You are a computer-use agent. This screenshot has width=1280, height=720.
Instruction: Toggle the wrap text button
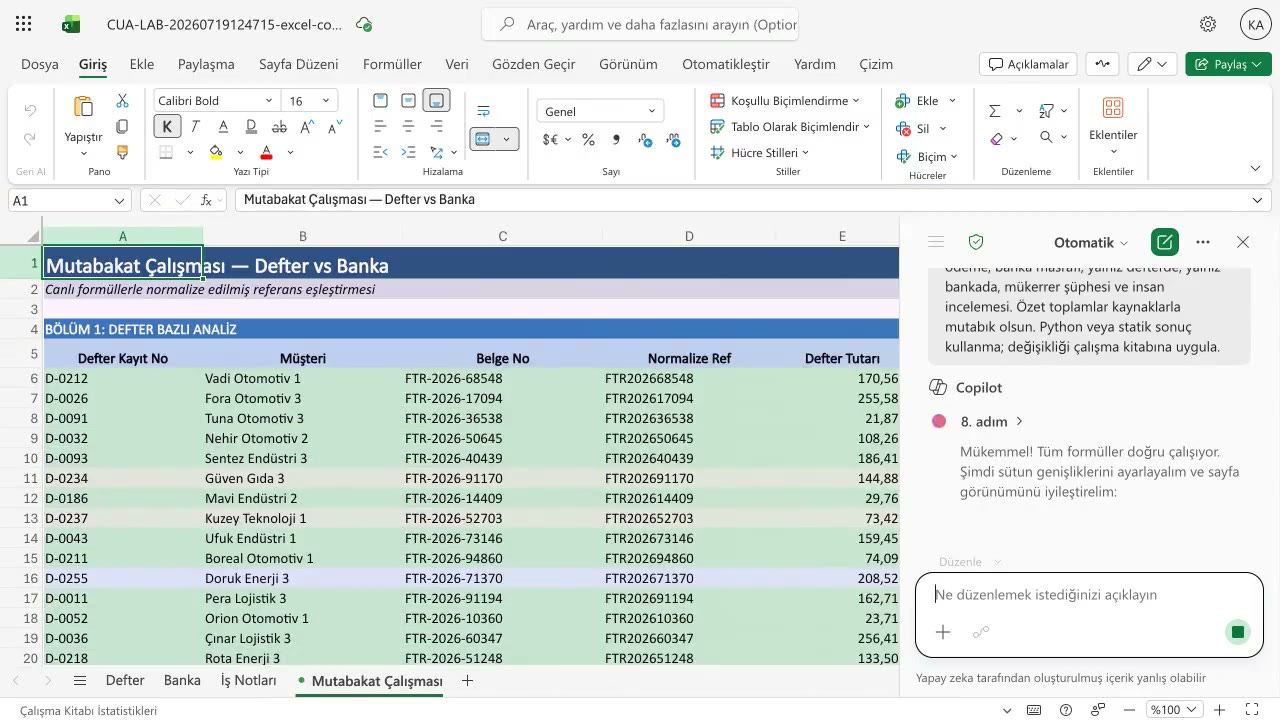click(484, 111)
